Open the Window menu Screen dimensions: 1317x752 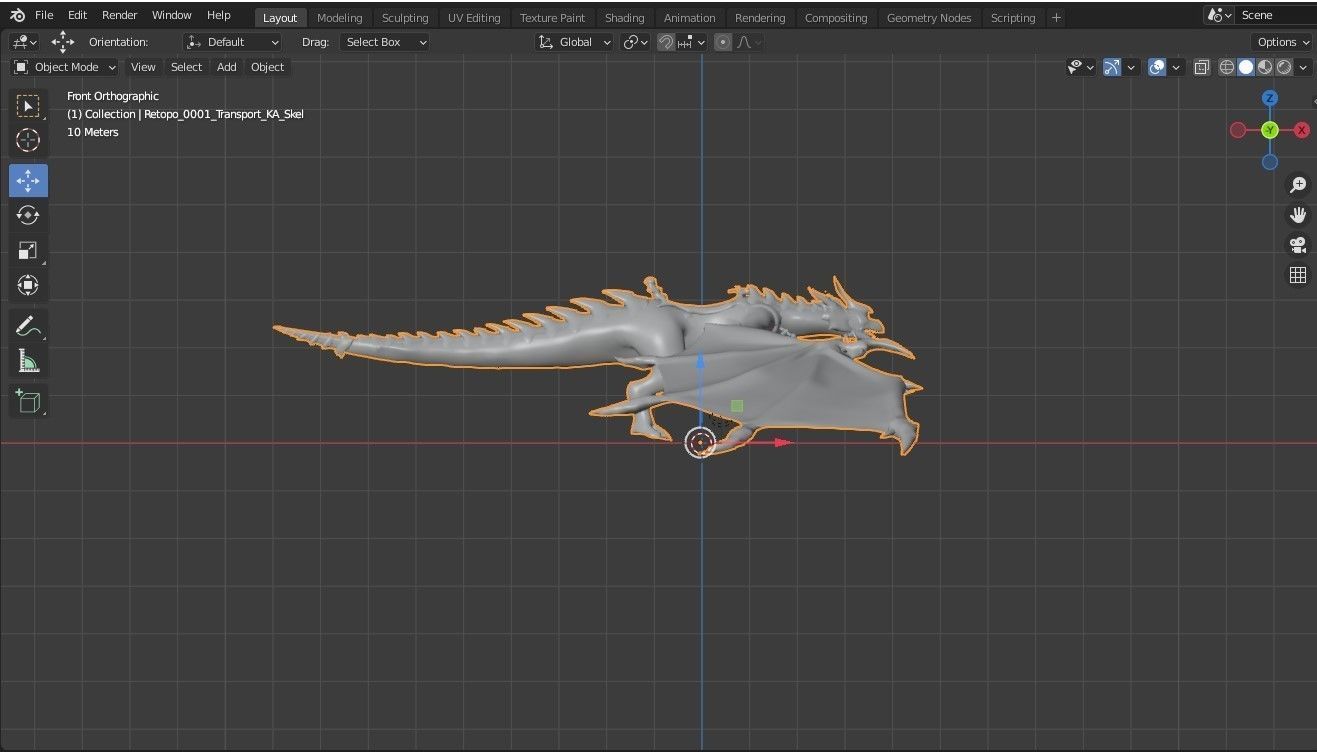tap(171, 15)
